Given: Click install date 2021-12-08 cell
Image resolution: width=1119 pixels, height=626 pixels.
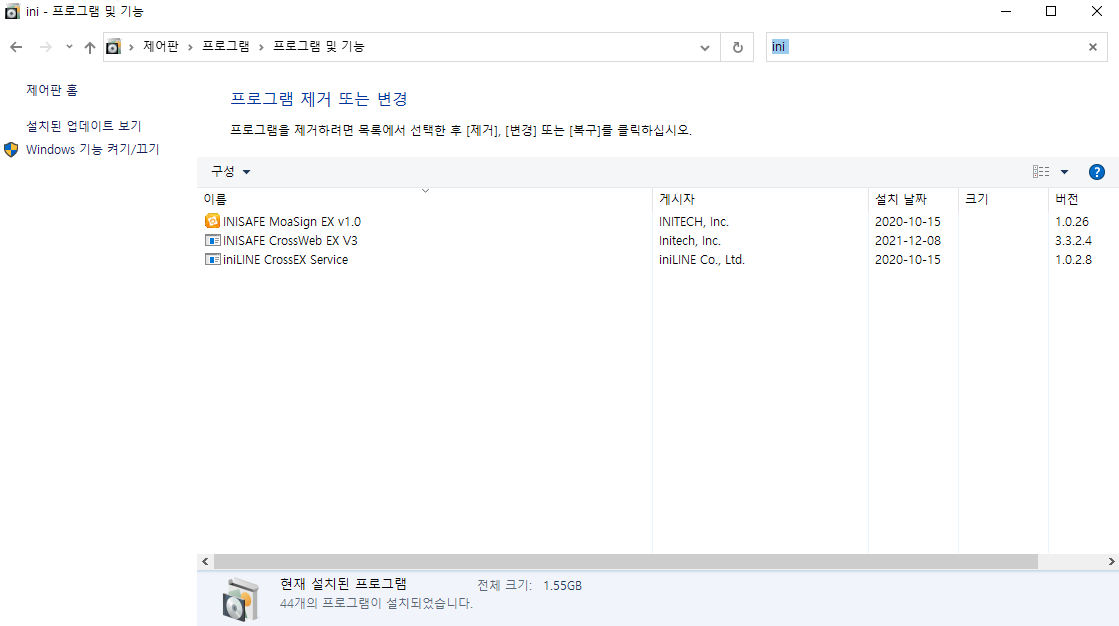Looking at the screenshot, I should [x=908, y=241].
